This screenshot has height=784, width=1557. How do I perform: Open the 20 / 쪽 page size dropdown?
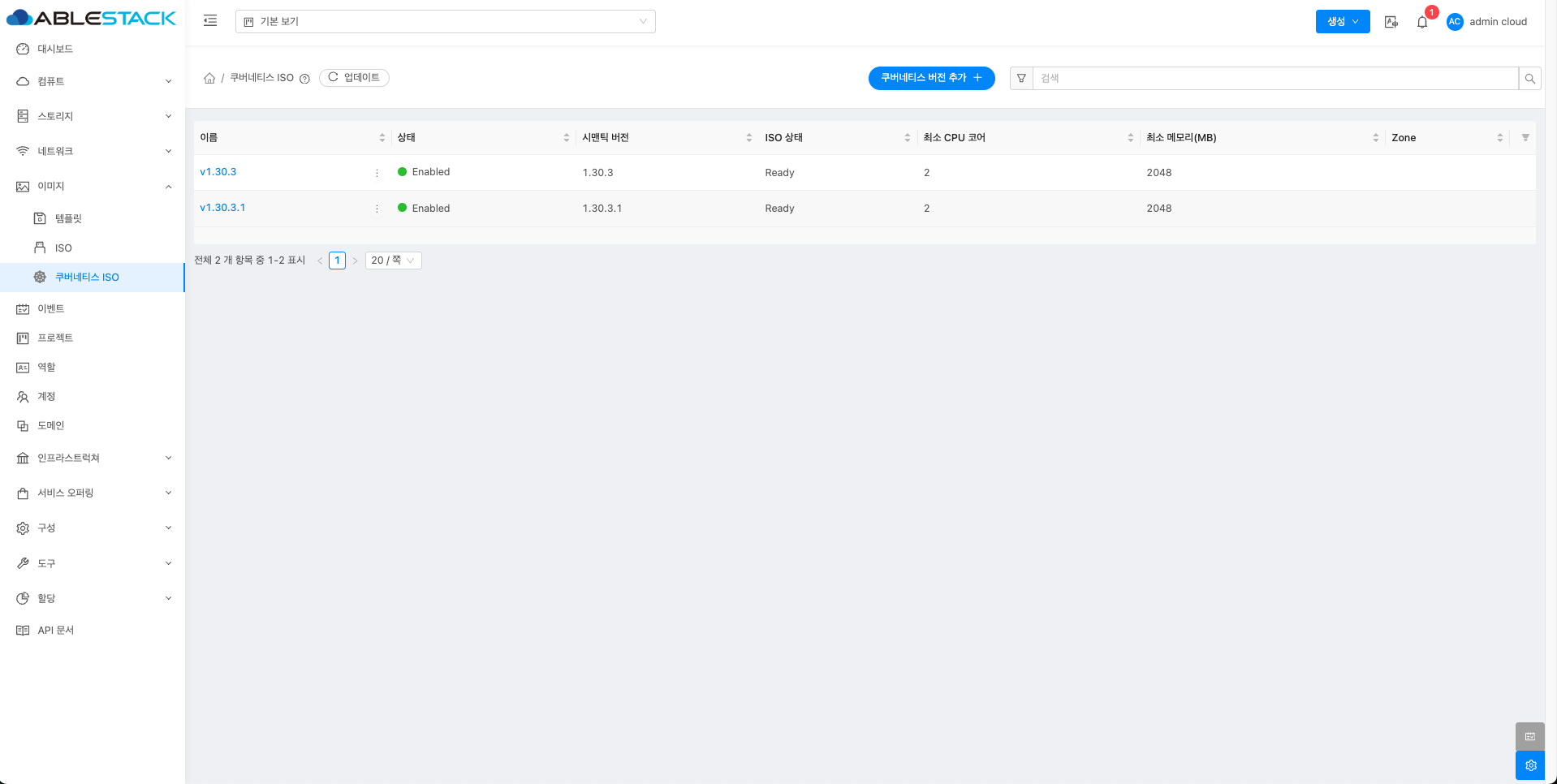[393, 261]
